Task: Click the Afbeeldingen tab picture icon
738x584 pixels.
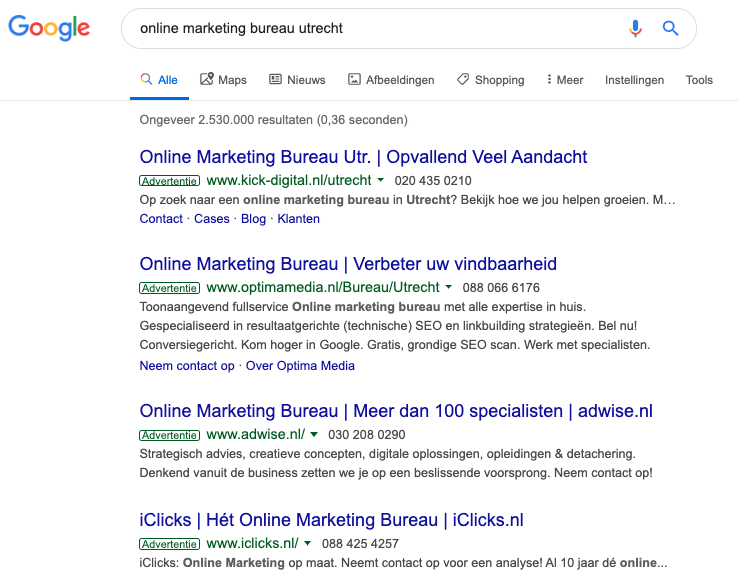Action: point(354,79)
